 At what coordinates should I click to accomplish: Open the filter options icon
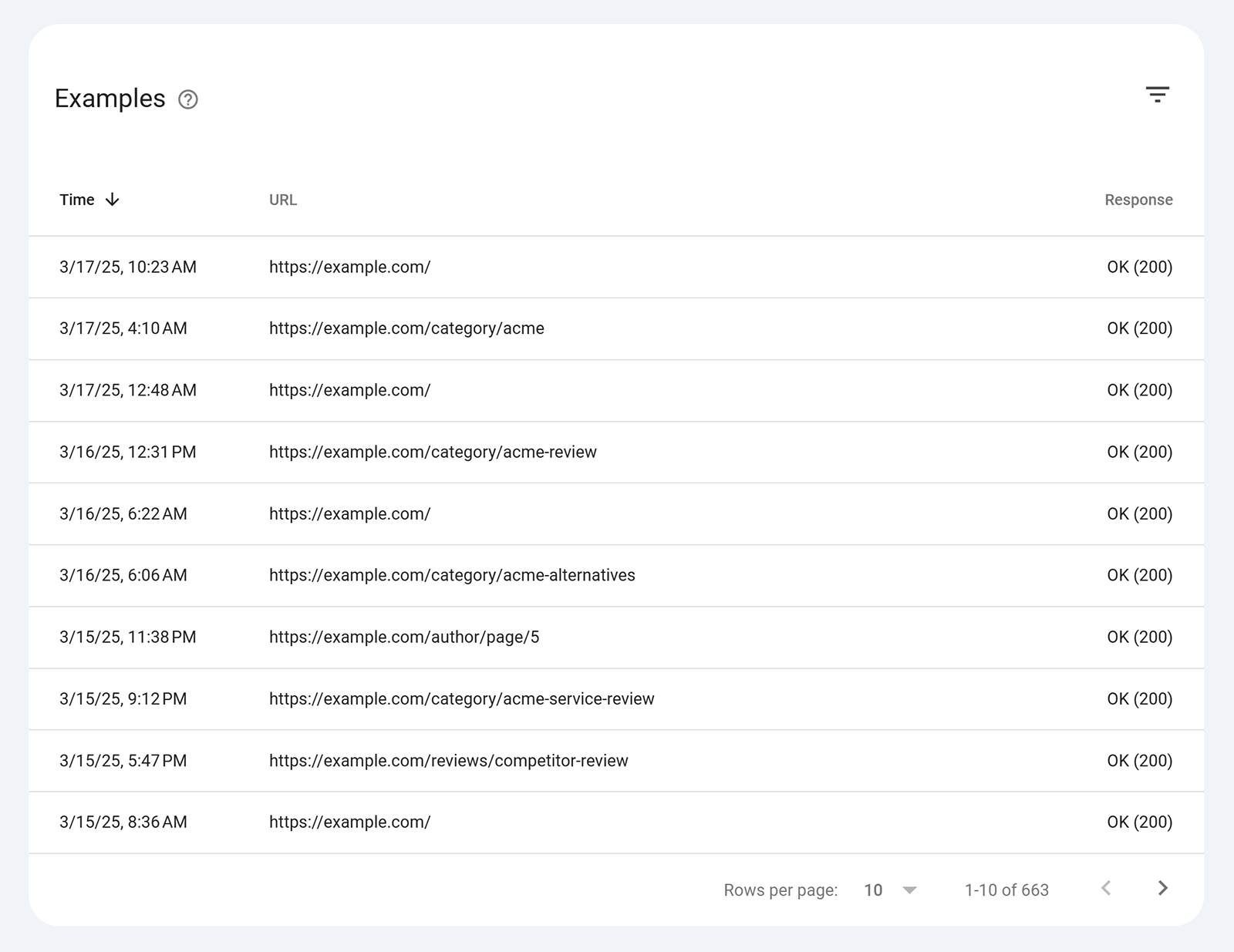pyautogui.click(x=1158, y=94)
